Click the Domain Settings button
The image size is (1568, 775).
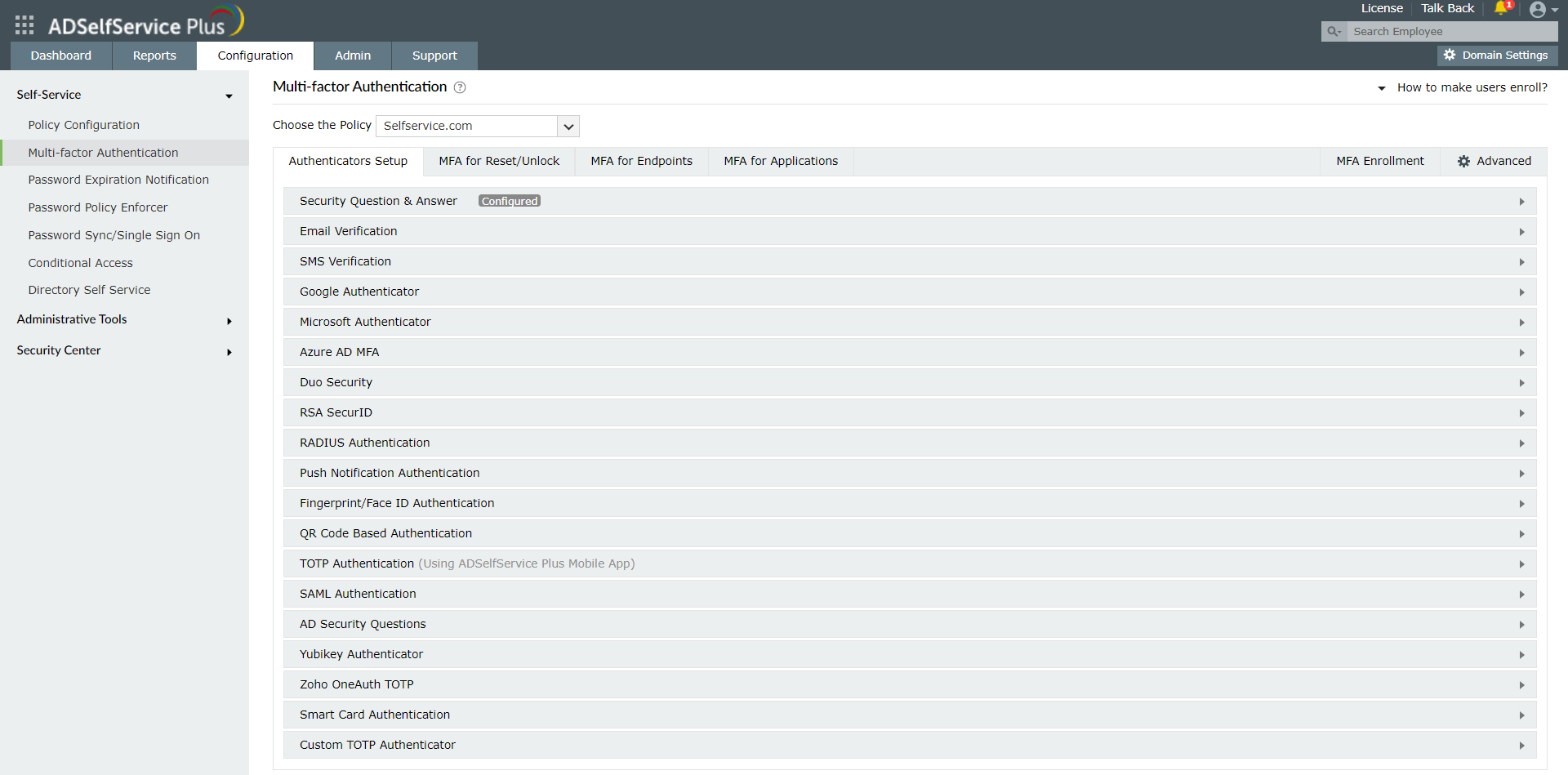(1497, 56)
